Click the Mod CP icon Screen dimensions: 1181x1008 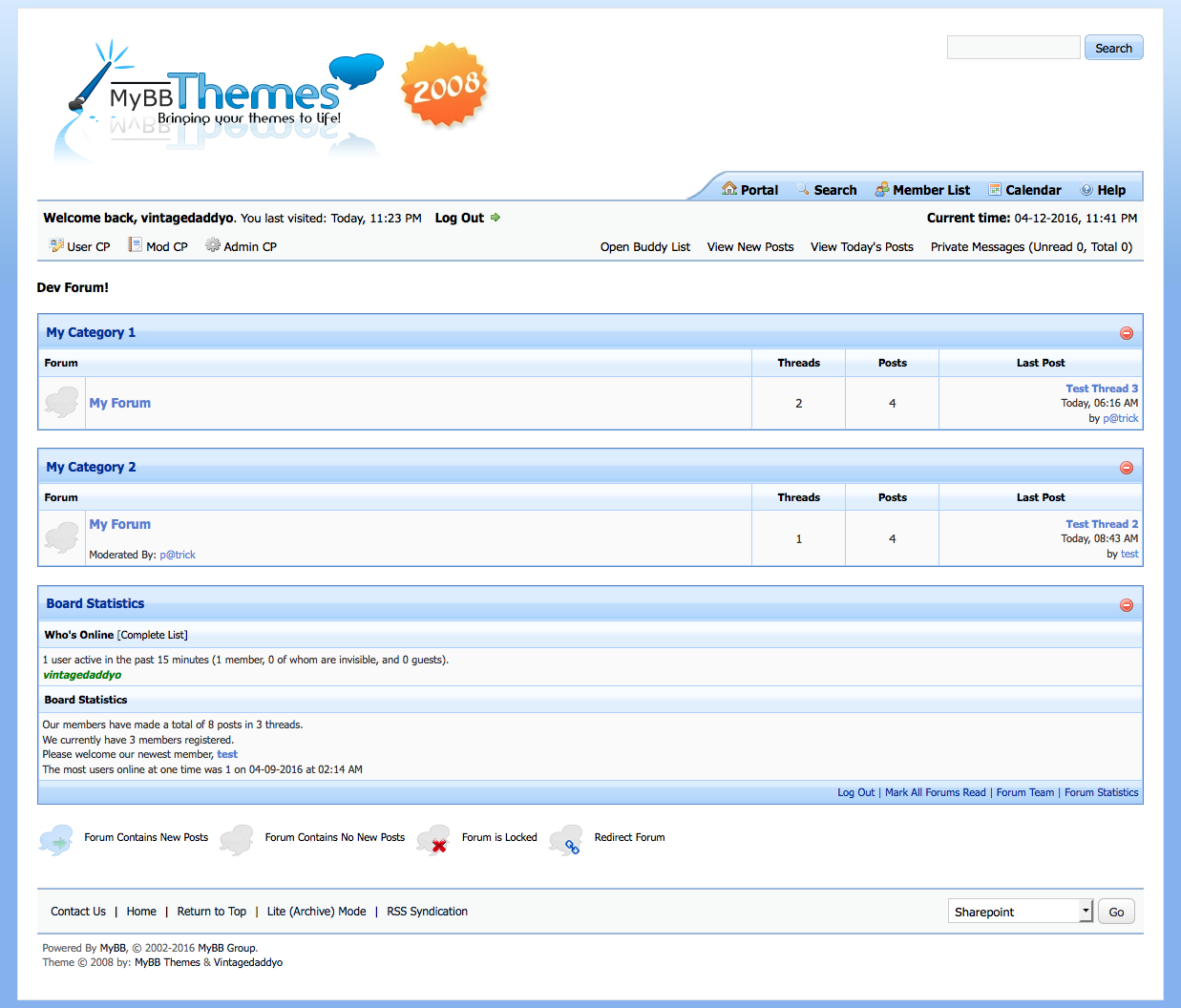[136, 245]
